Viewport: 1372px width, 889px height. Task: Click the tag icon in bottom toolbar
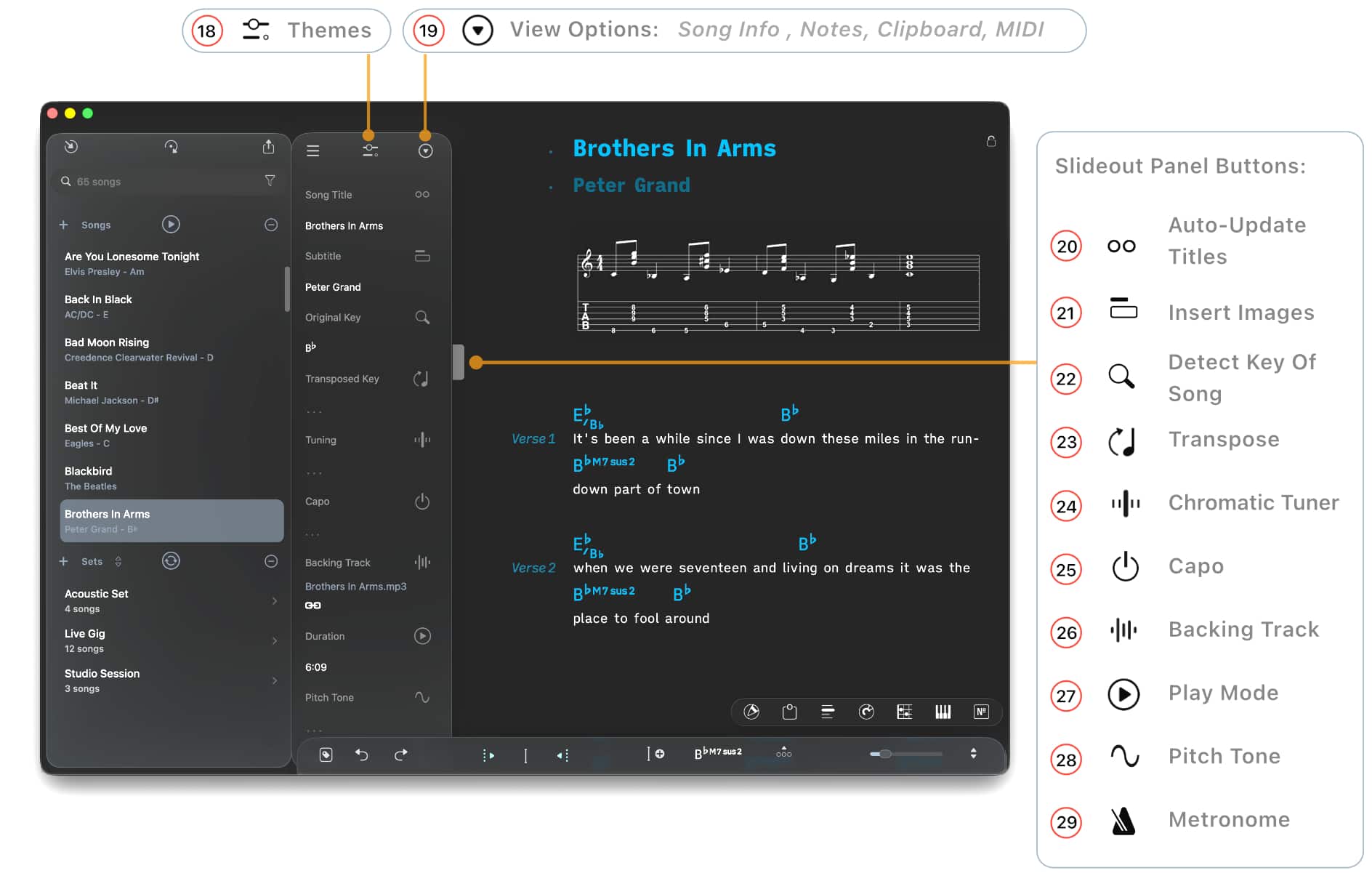pos(326,755)
